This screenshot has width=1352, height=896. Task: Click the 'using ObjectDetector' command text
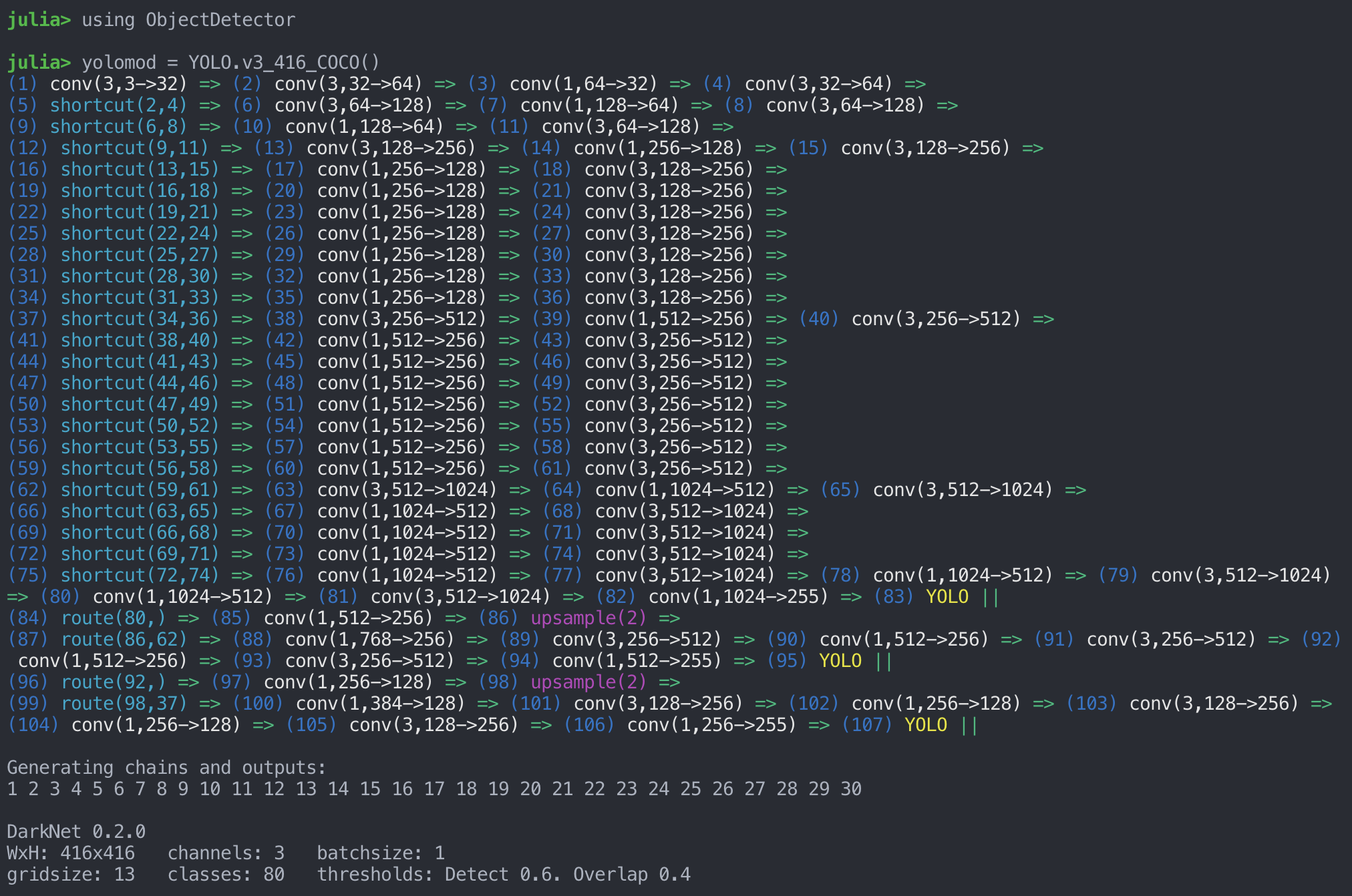pyautogui.click(x=188, y=20)
